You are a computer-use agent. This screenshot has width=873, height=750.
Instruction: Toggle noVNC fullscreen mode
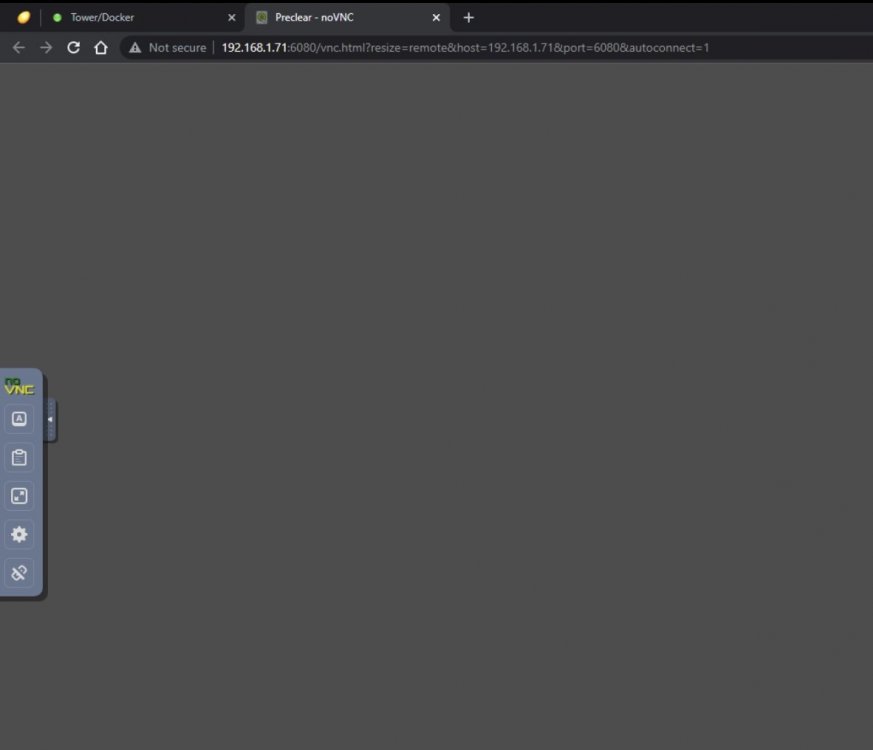pyautogui.click(x=19, y=496)
